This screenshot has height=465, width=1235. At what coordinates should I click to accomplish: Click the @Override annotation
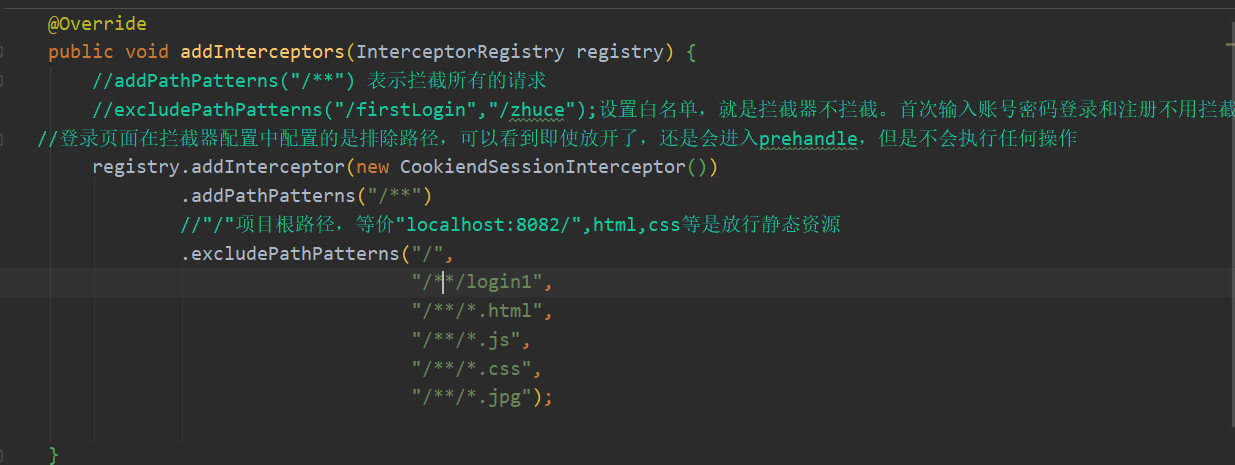96,23
